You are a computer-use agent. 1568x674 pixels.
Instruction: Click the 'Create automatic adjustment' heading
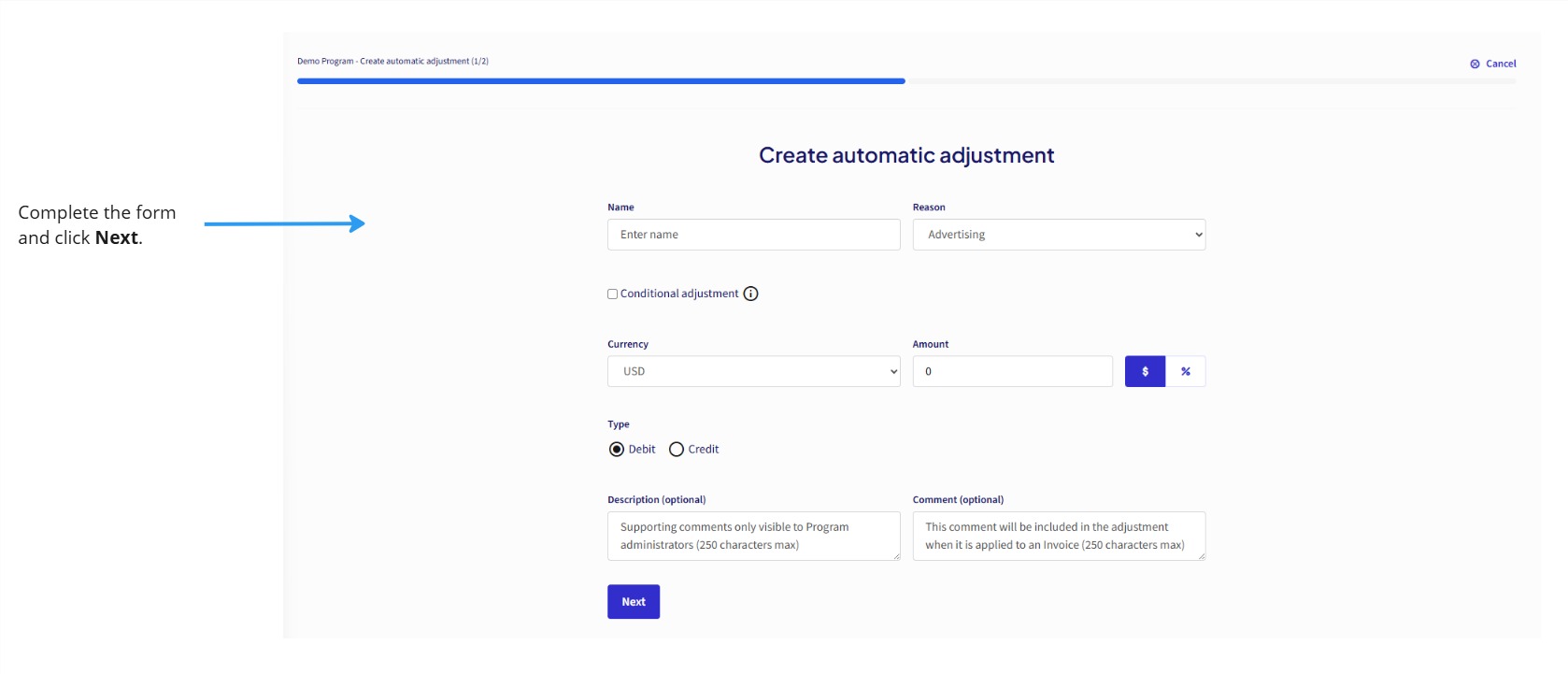click(x=906, y=155)
